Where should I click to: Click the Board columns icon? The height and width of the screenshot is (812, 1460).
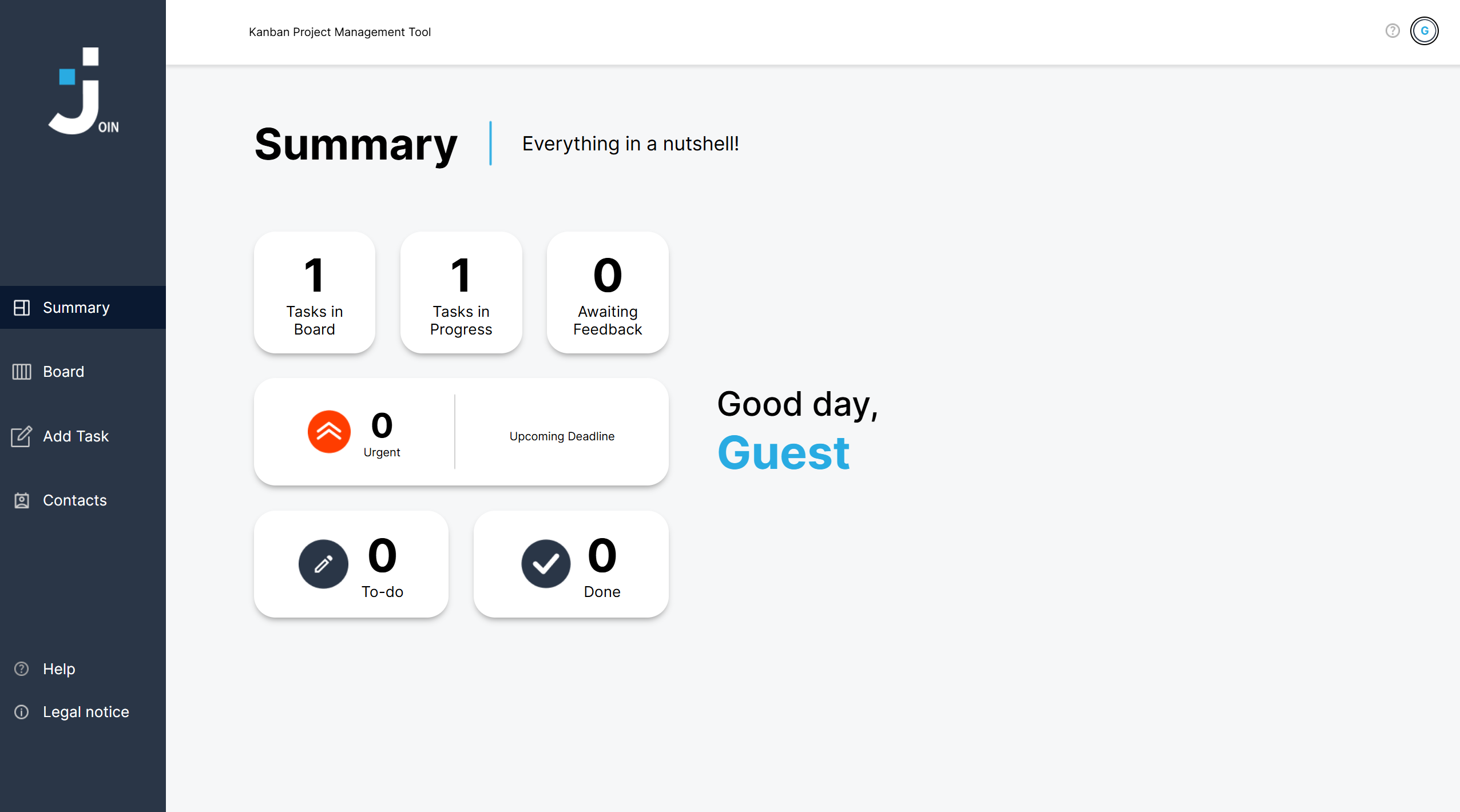22,372
